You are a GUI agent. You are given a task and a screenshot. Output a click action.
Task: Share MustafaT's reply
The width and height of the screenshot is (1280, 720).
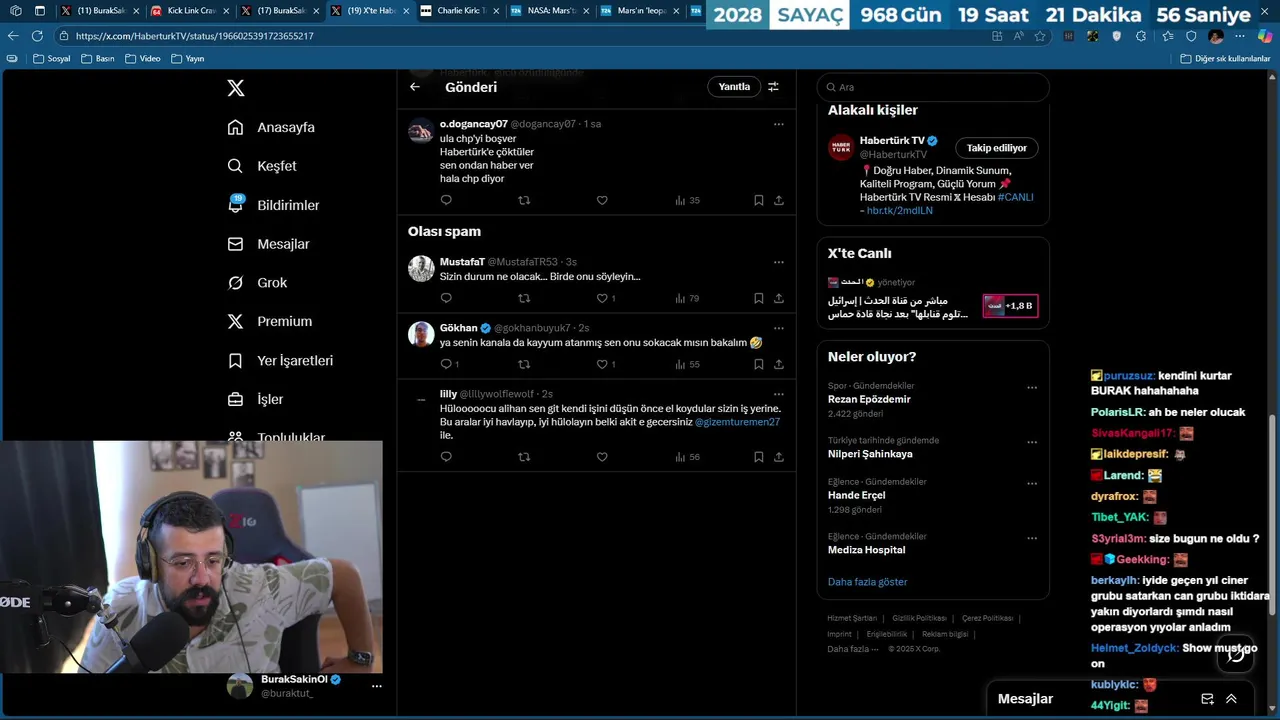click(x=779, y=298)
